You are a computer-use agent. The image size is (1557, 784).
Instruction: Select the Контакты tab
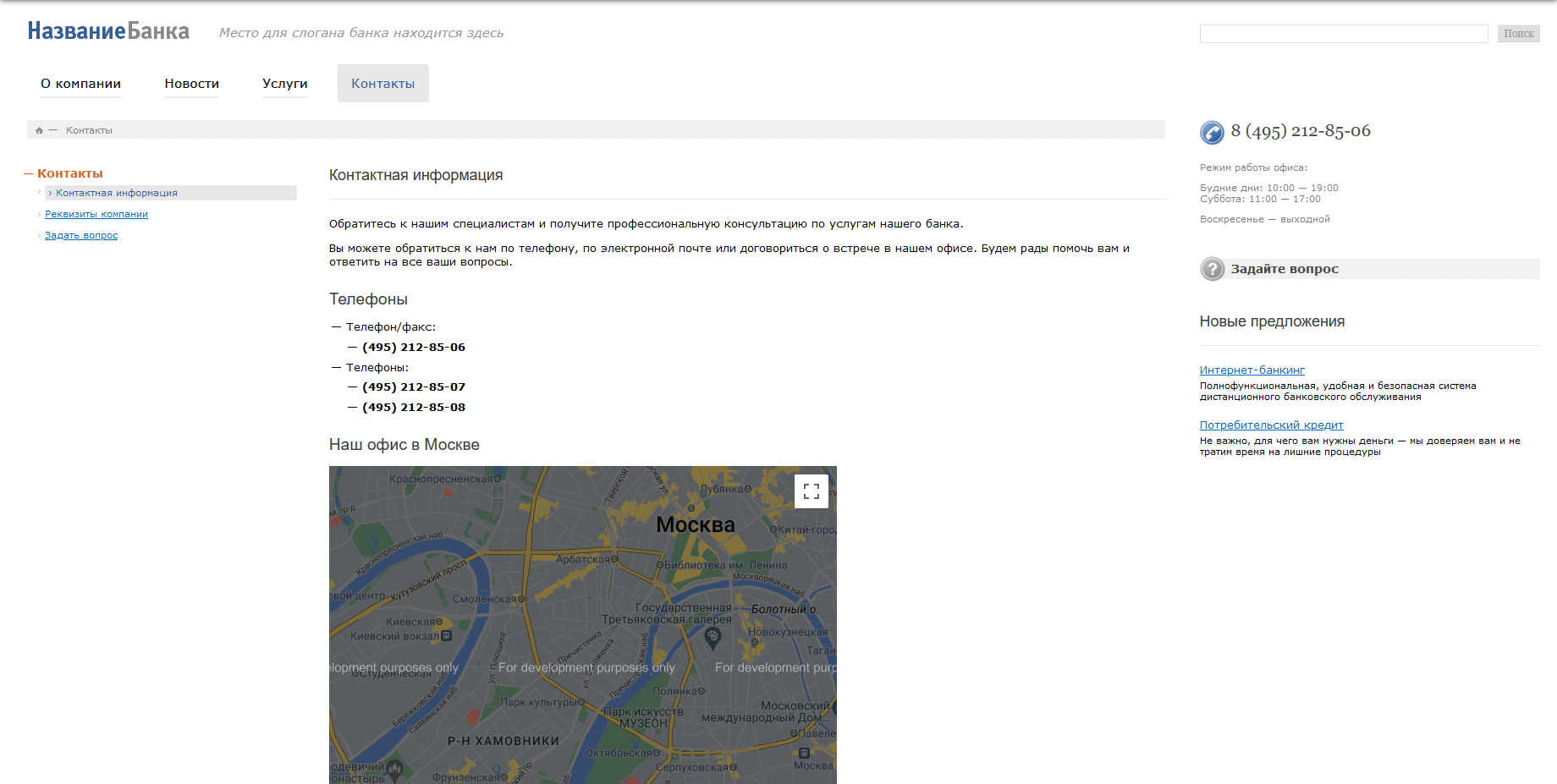tap(382, 84)
